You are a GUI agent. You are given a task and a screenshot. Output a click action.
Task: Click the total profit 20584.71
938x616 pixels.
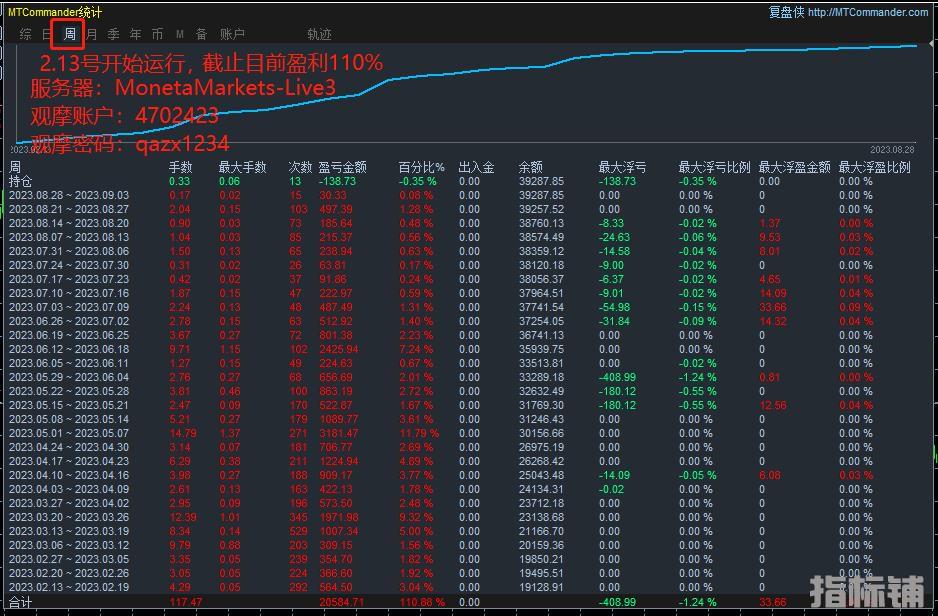click(x=342, y=602)
